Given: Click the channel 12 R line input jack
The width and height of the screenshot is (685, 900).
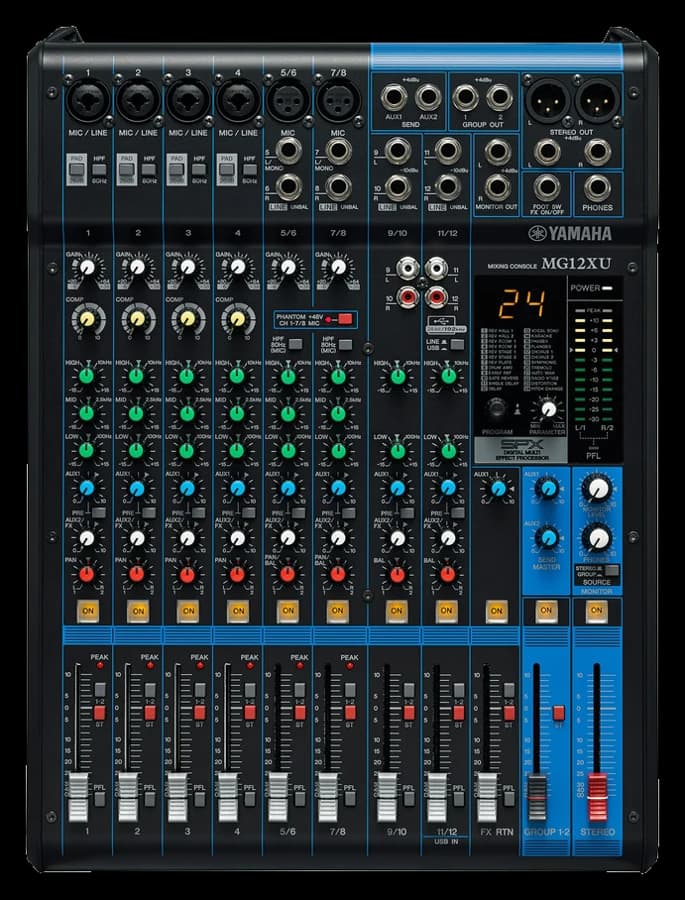Looking at the screenshot, I should (x=448, y=187).
